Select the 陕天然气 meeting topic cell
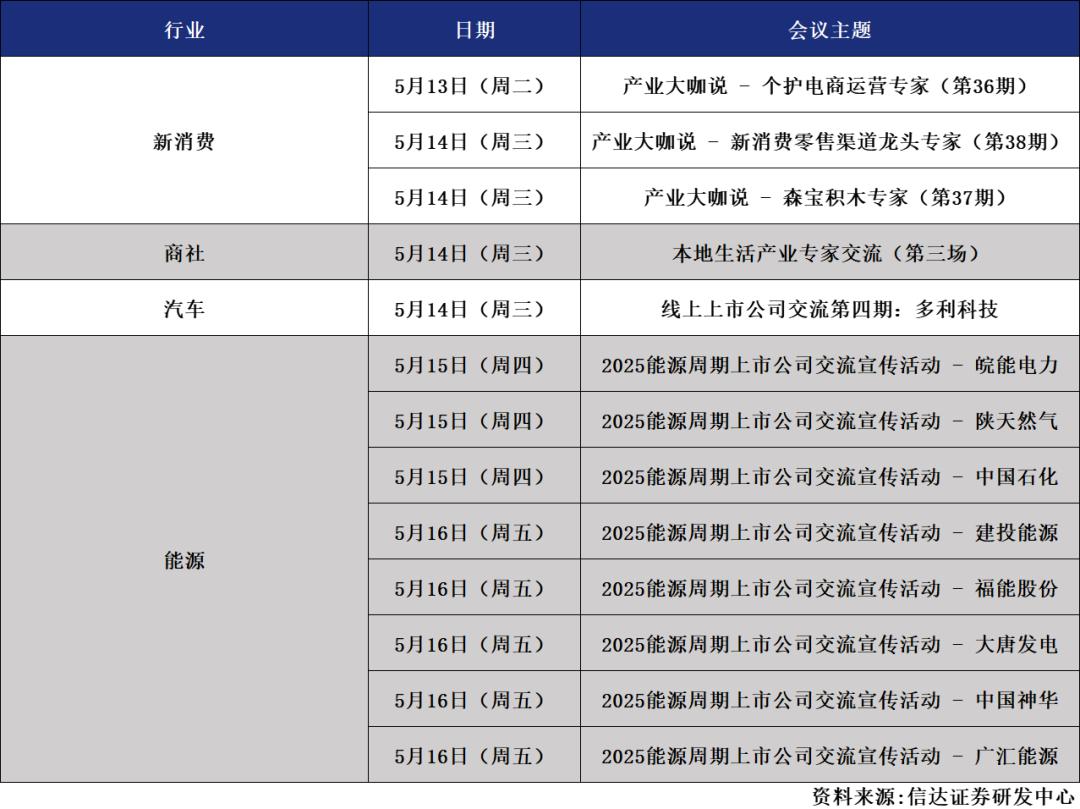Viewport: 1080px width, 809px height. [830, 420]
